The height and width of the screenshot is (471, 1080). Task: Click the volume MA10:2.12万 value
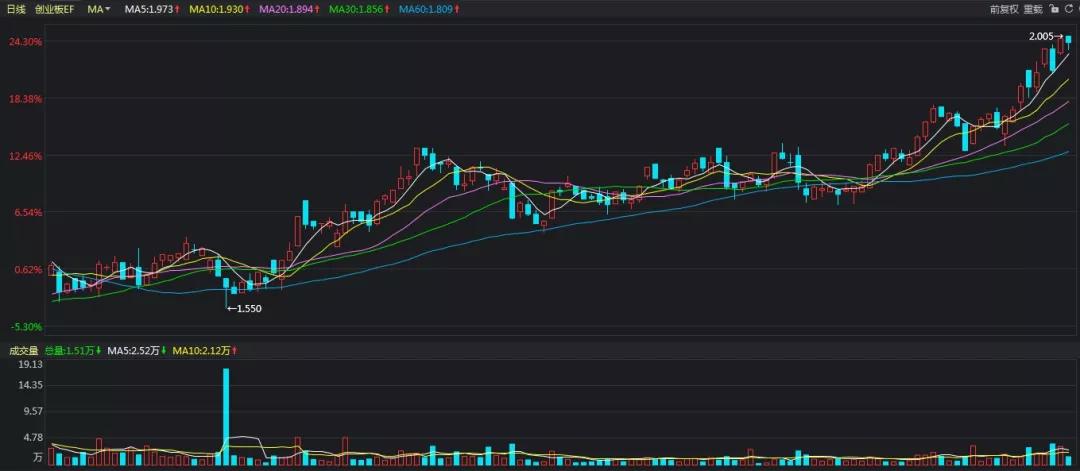(206, 350)
